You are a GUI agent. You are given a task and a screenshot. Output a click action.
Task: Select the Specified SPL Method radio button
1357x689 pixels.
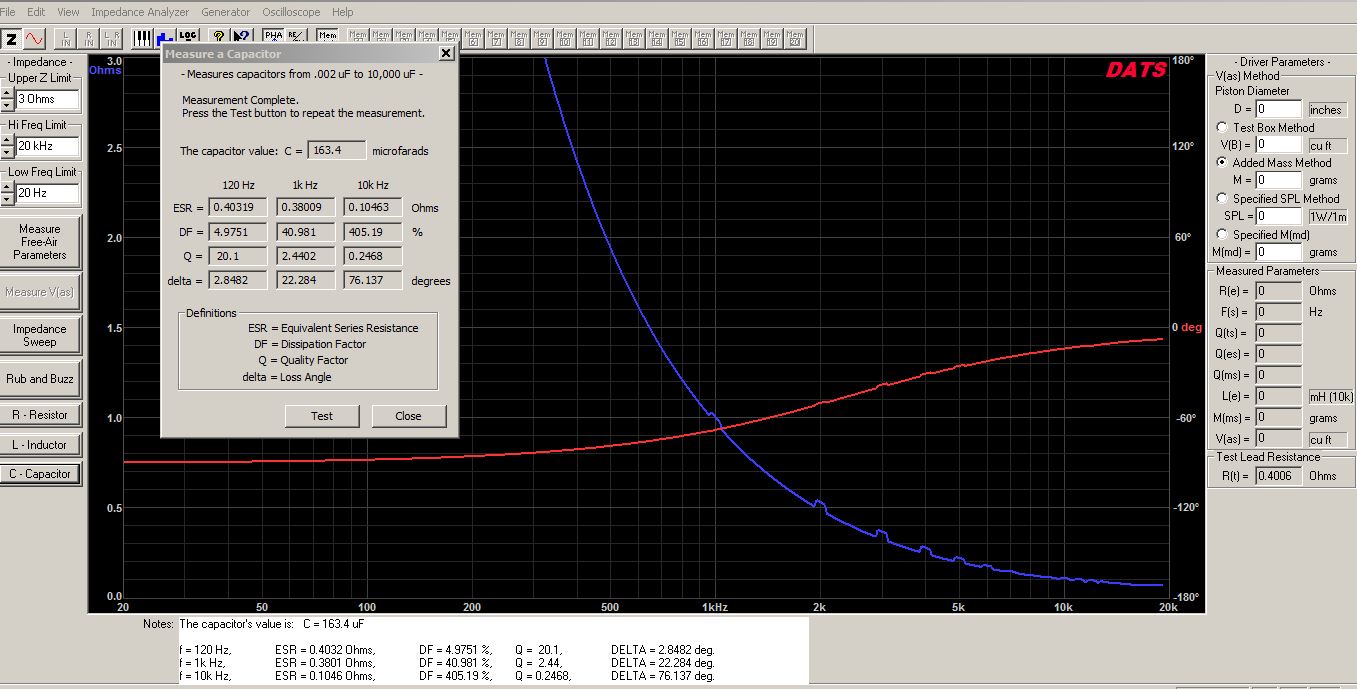click(x=1222, y=199)
